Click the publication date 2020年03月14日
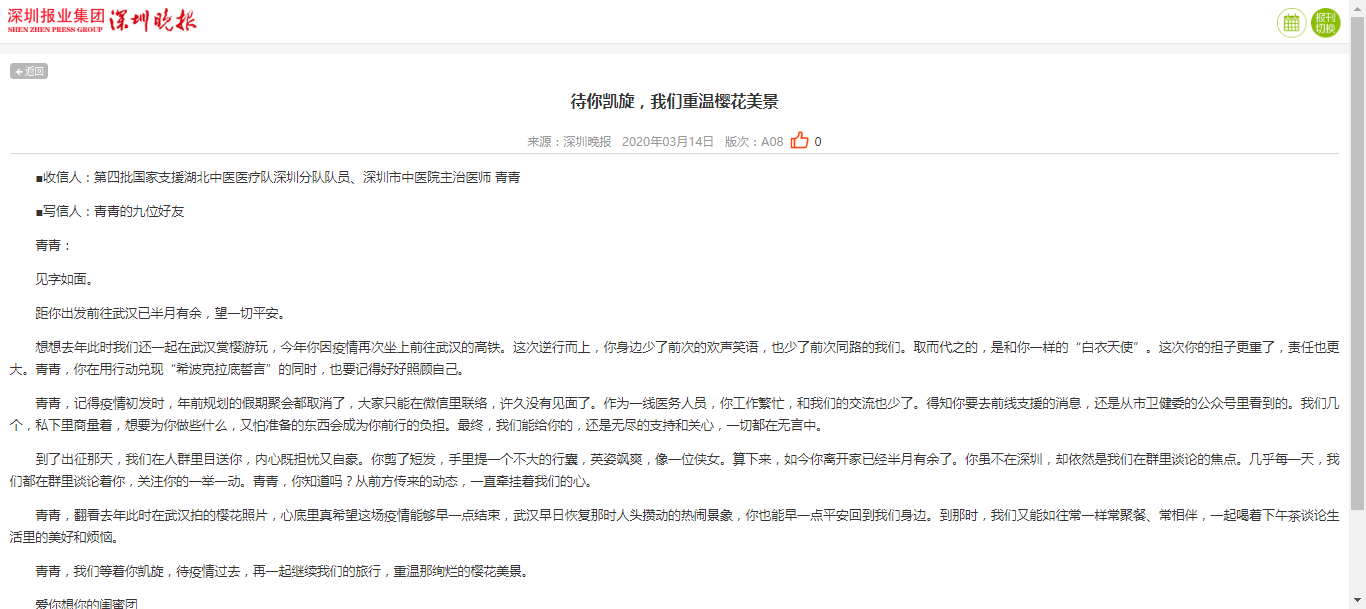 (x=668, y=142)
